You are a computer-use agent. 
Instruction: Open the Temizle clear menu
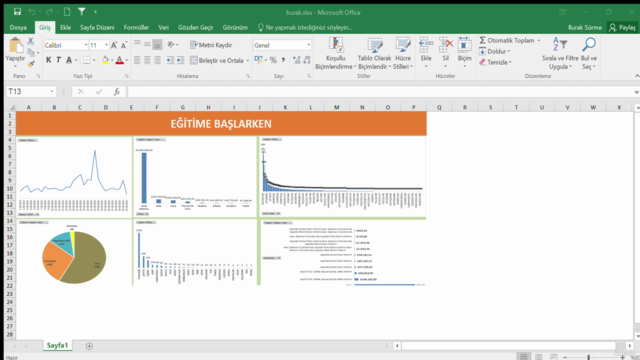[x=496, y=62]
